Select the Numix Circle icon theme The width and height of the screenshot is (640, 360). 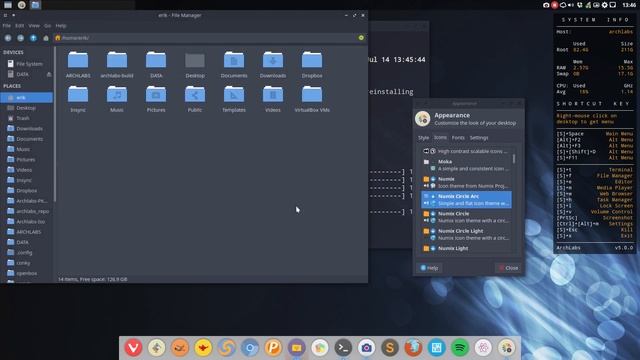(466, 217)
